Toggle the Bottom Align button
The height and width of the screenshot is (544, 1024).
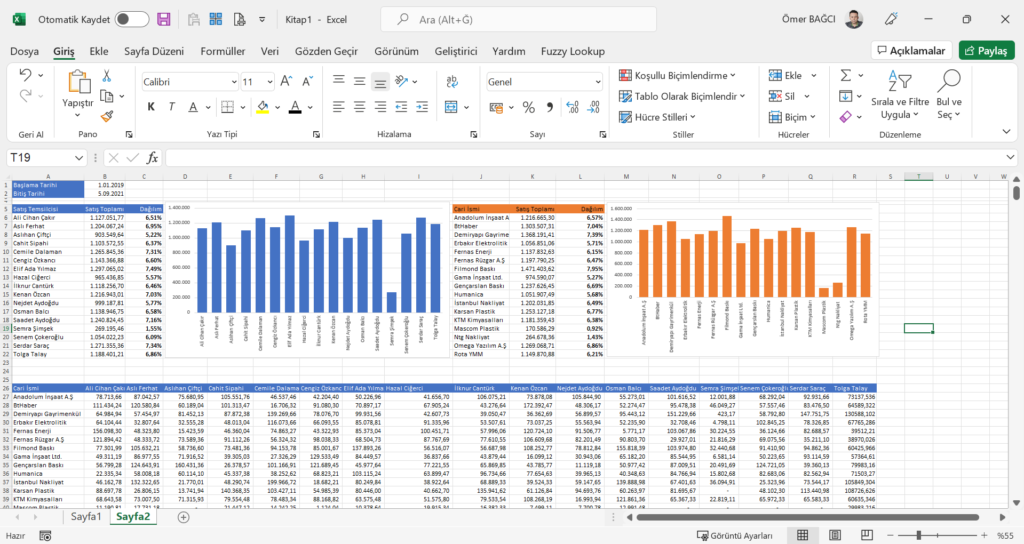click(x=380, y=81)
